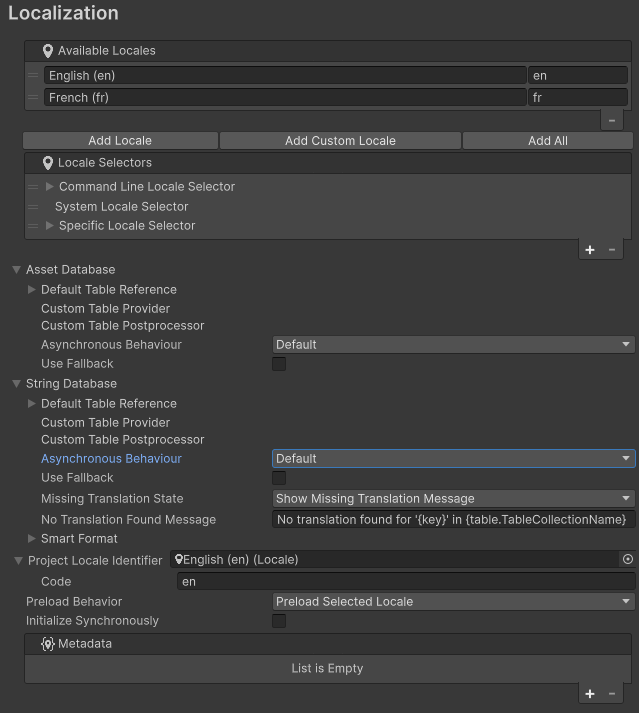Click the Add Custom Locale button
The image size is (639, 713).
tap(340, 141)
